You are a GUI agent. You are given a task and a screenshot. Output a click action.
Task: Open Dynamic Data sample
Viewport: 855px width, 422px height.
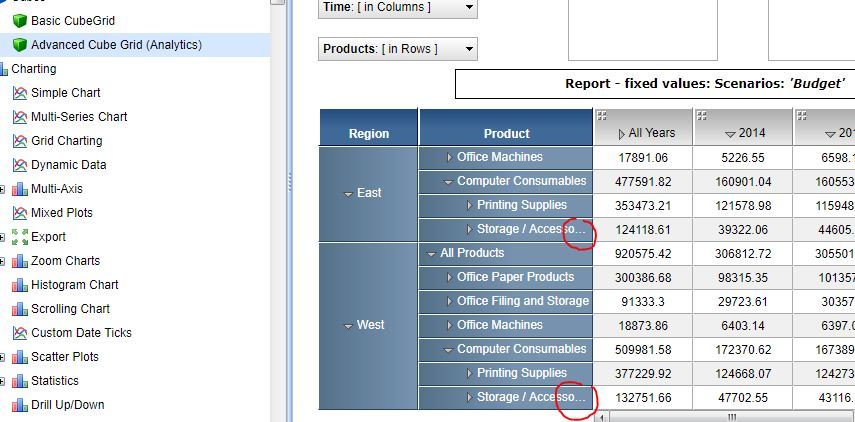[x=69, y=165]
